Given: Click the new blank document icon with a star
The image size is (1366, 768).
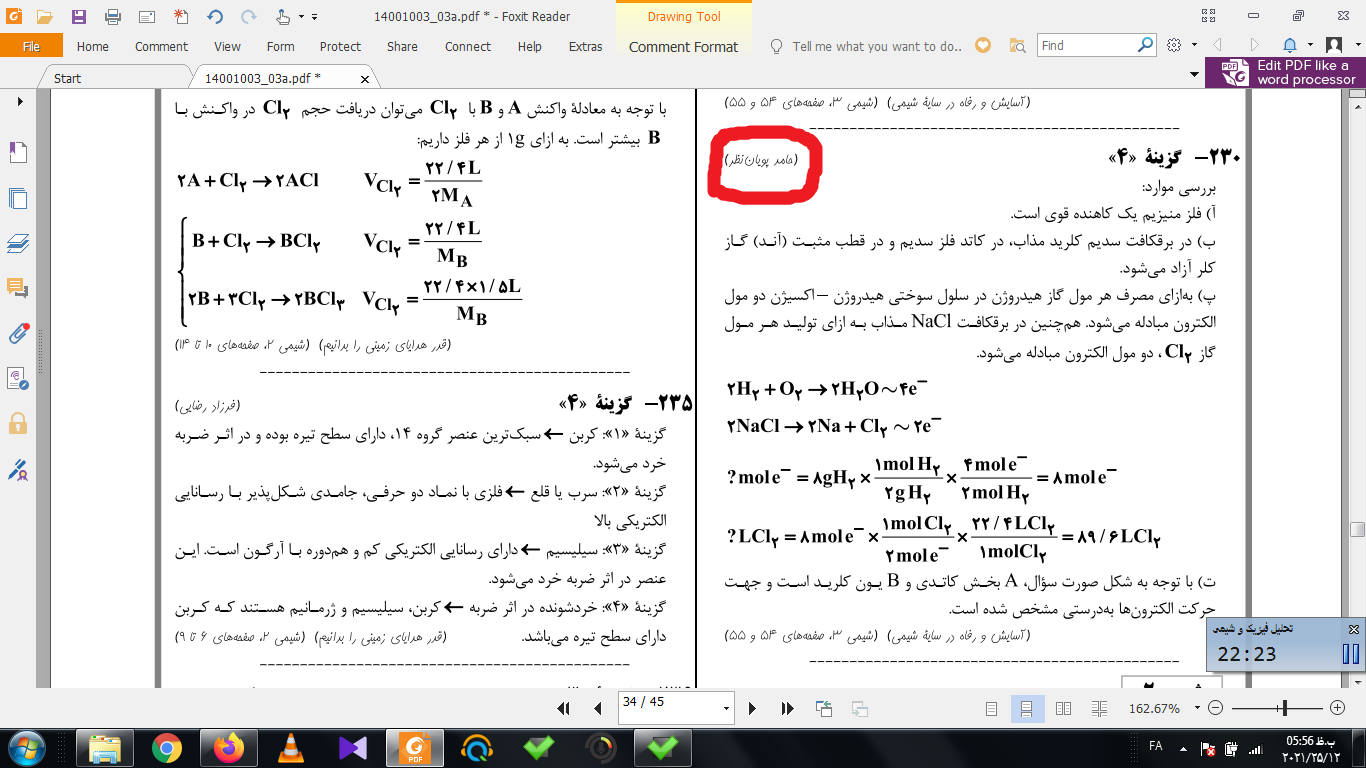Looking at the screenshot, I should 180,16.
